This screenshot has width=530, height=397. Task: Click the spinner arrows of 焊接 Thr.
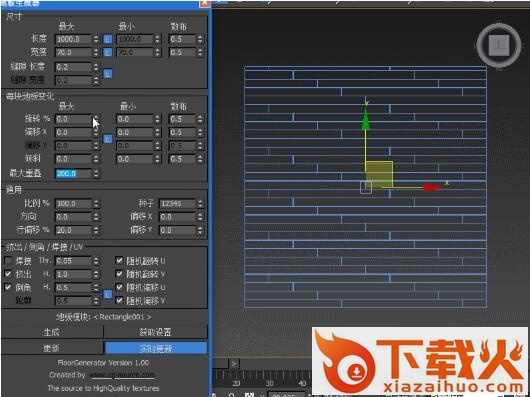coord(96,261)
